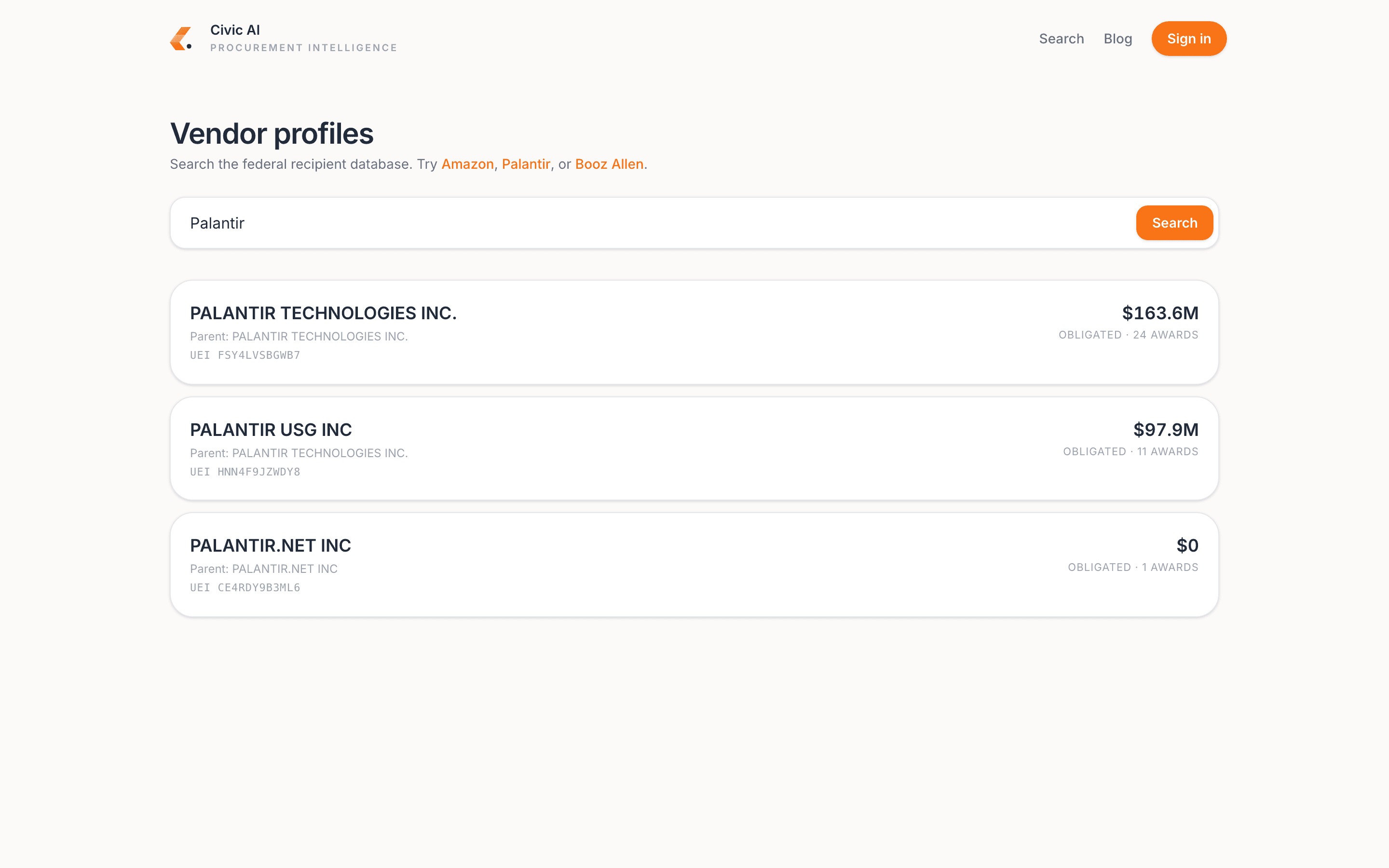Click Parent line under PALANTIR USG INC
1389x868 pixels.
click(299, 453)
